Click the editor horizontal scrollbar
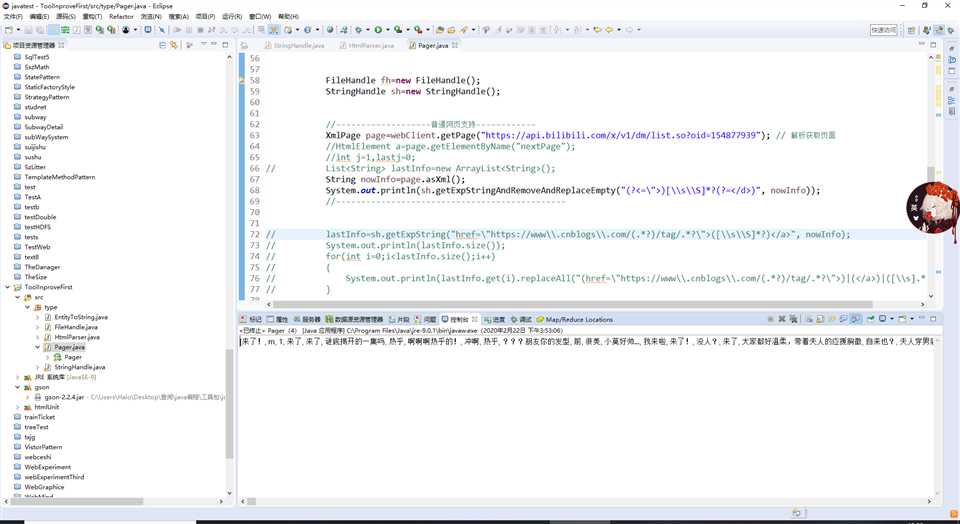The height and width of the screenshot is (524, 960). [x=572, y=304]
